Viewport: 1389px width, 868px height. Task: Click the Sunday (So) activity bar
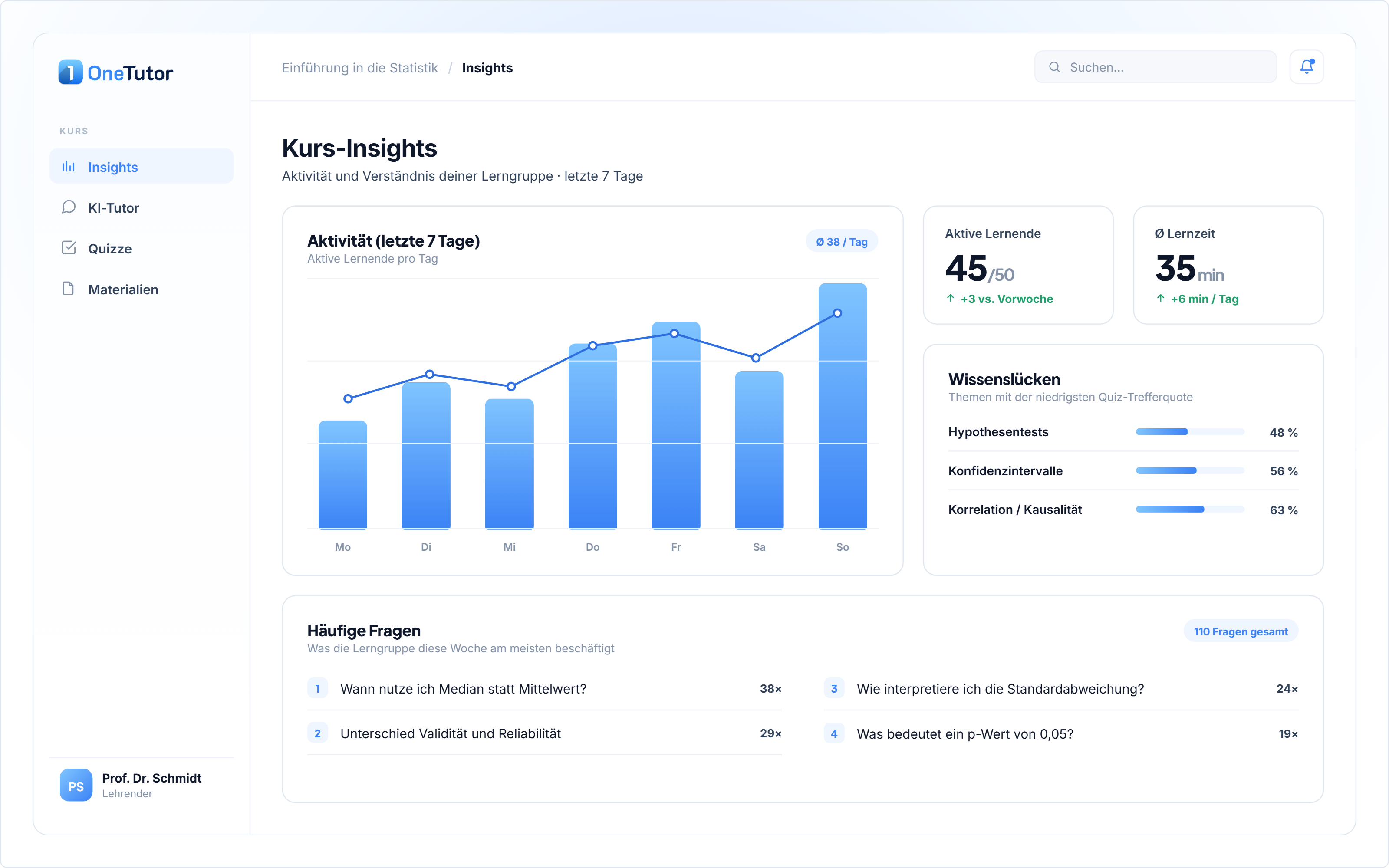pyautogui.click(x=843, y=406)
